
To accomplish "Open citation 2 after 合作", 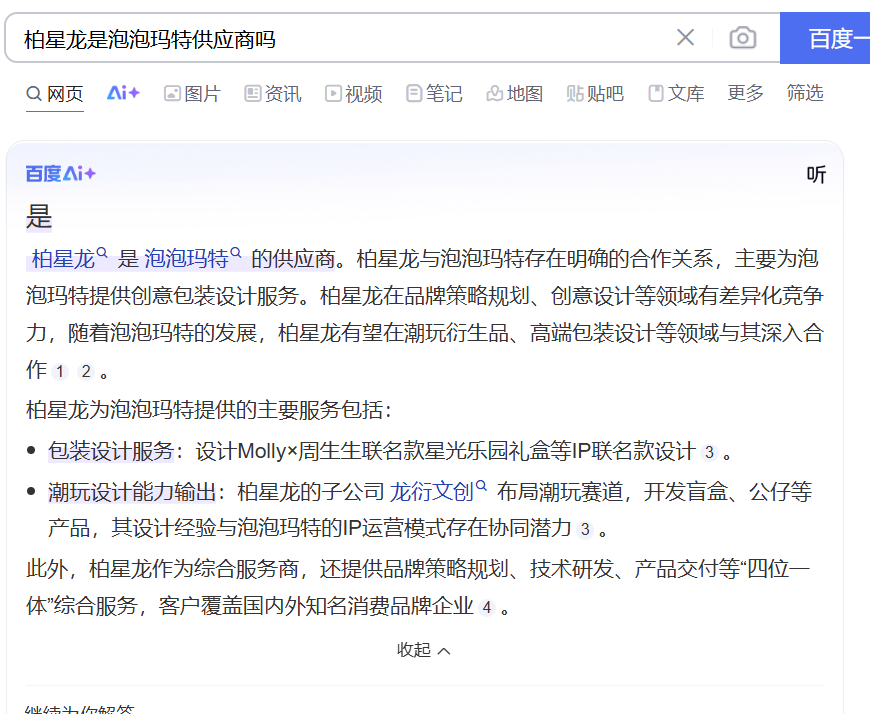I will [x=85, y=372].
